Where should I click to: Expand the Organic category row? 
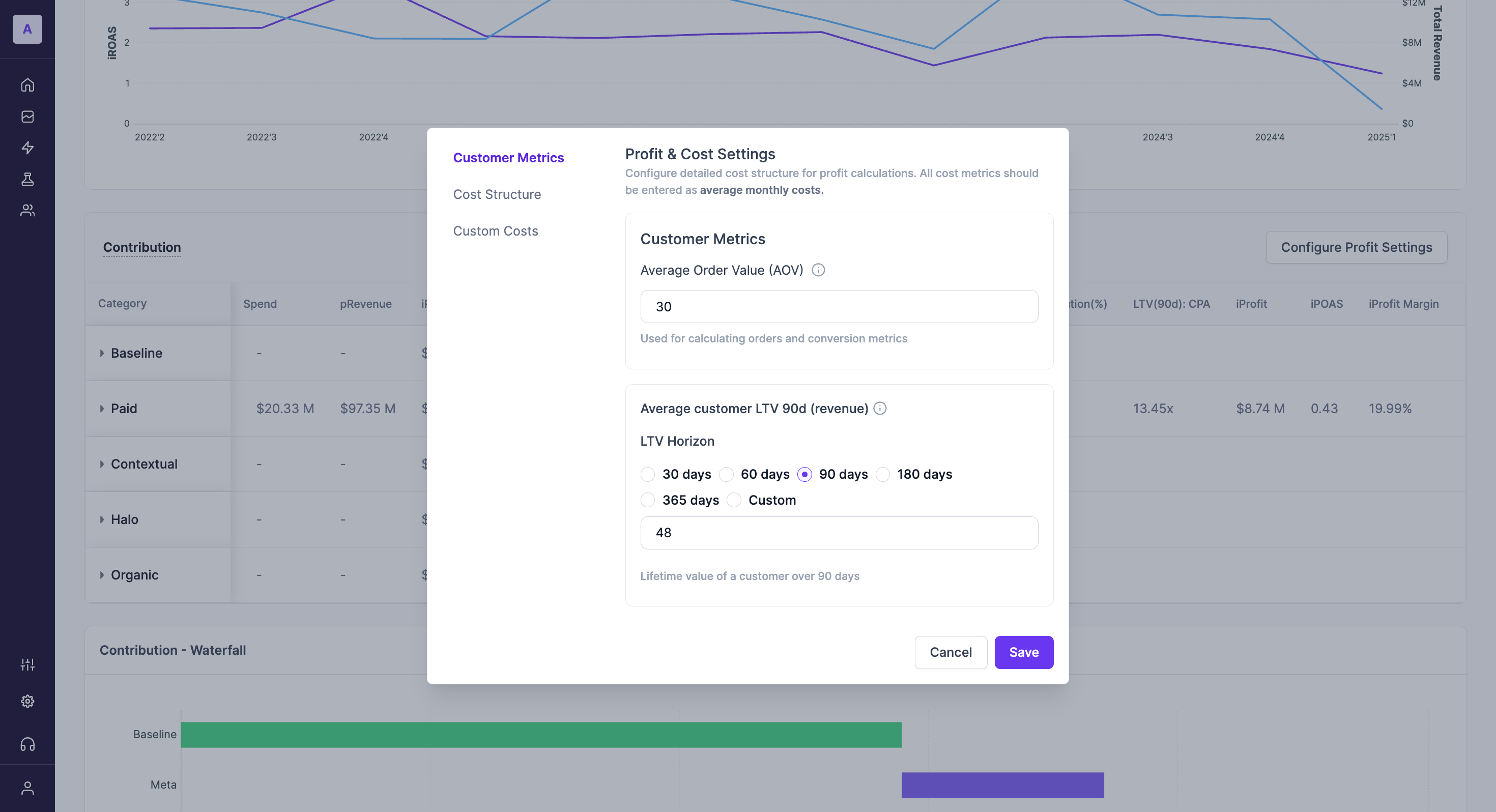(x=102, y=575)
